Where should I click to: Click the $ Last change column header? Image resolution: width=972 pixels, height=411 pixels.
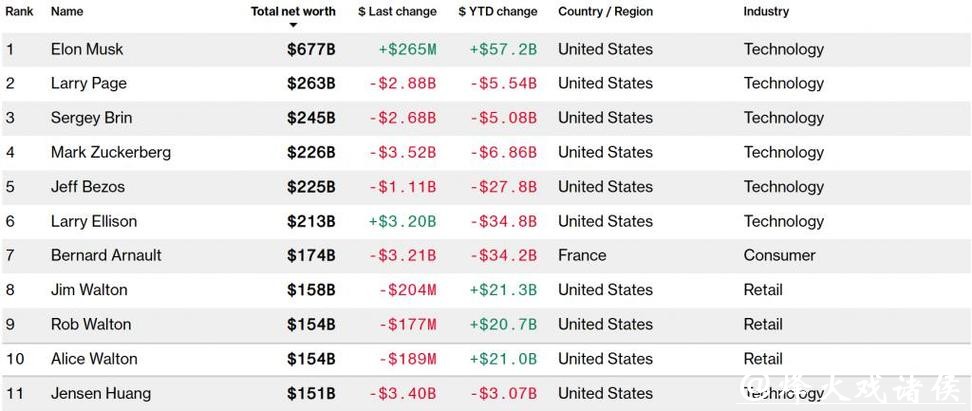(x=397, y=12)
